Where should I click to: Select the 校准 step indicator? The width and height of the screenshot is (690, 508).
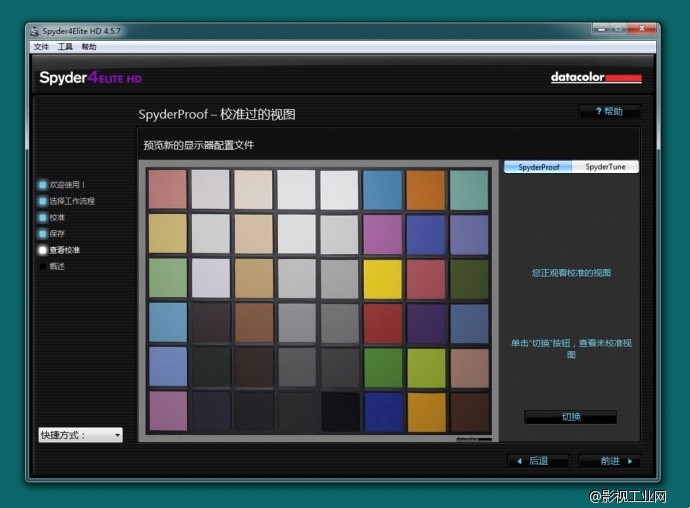tap(52, 217)
